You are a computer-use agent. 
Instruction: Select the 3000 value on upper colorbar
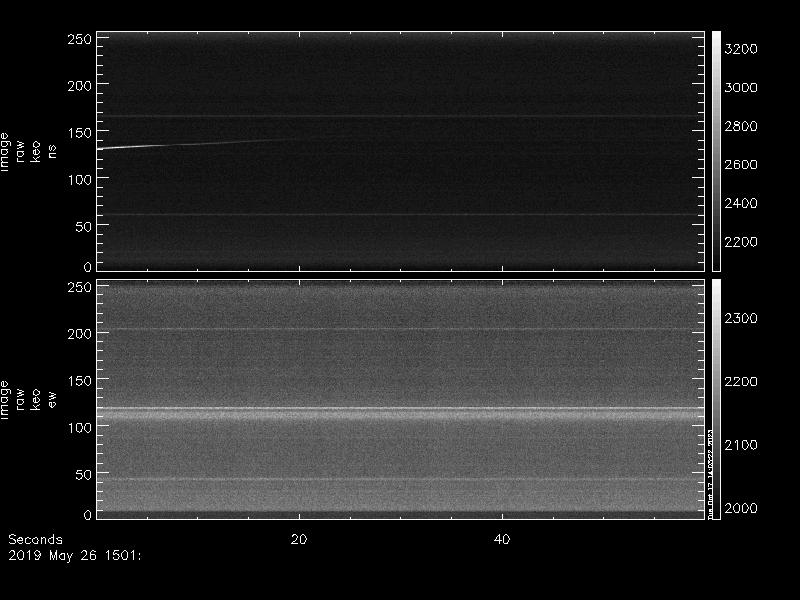741,87
